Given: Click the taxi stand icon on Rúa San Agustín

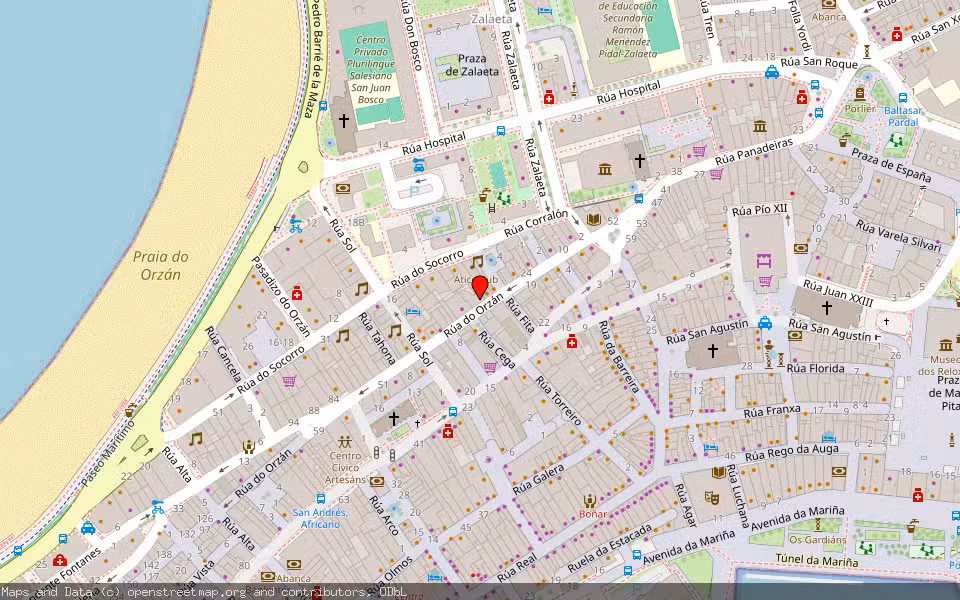Looking at the screenshot, I should click(764, 323).
